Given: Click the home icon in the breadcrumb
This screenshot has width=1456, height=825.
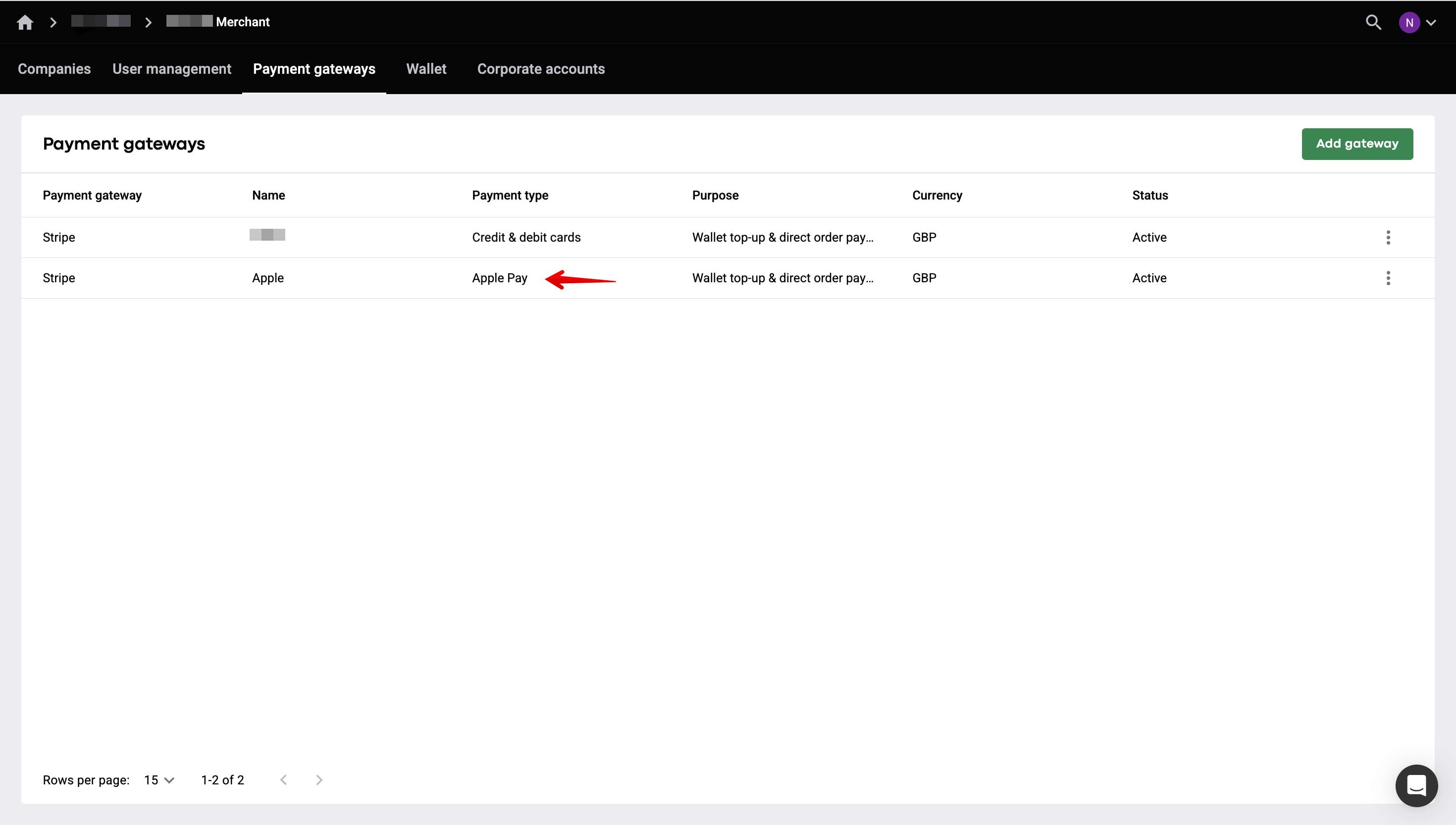Looking at the screenshot, I should [25, 22].
